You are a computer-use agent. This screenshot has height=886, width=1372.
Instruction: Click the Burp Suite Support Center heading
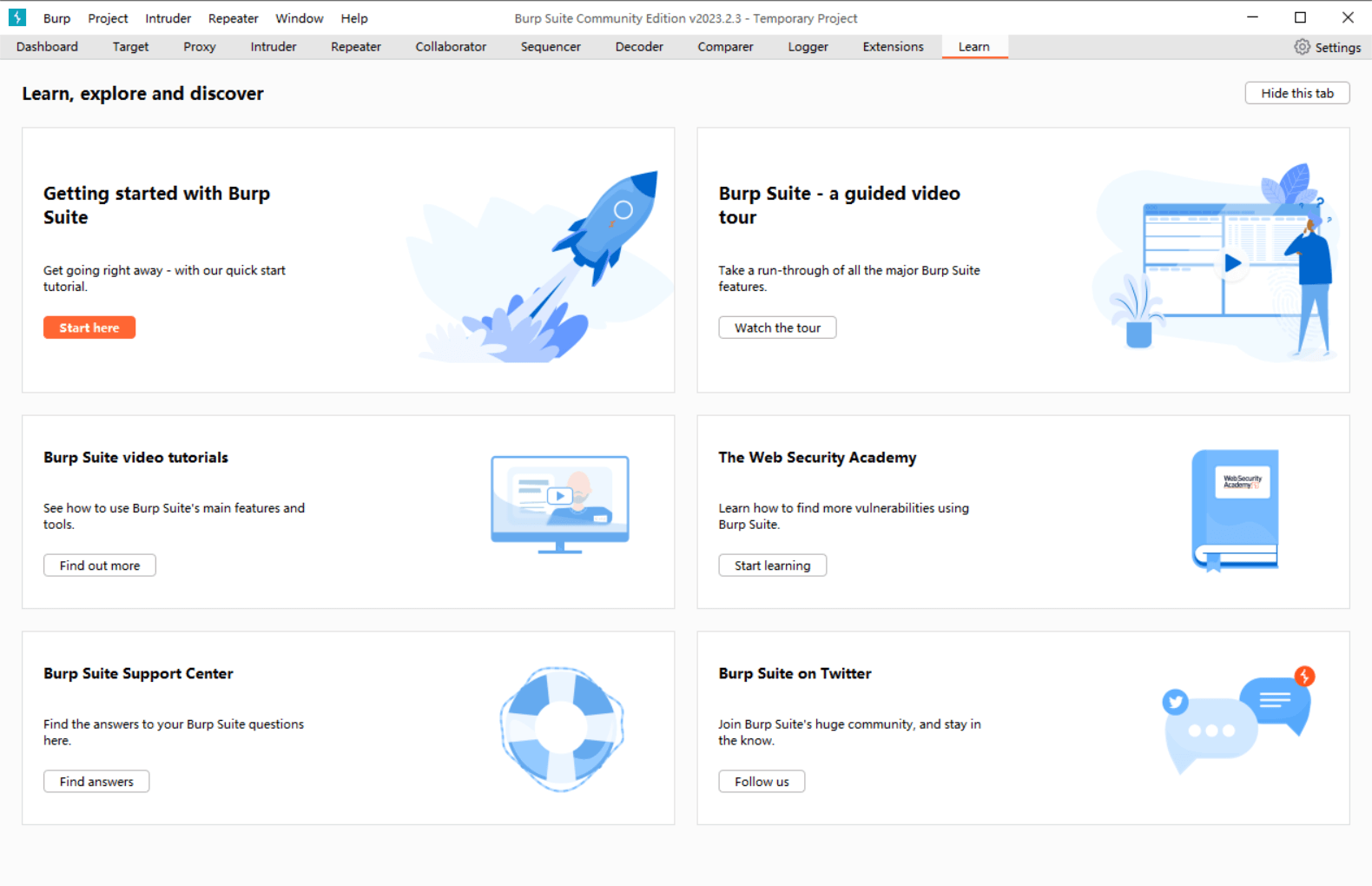(139, 673)
